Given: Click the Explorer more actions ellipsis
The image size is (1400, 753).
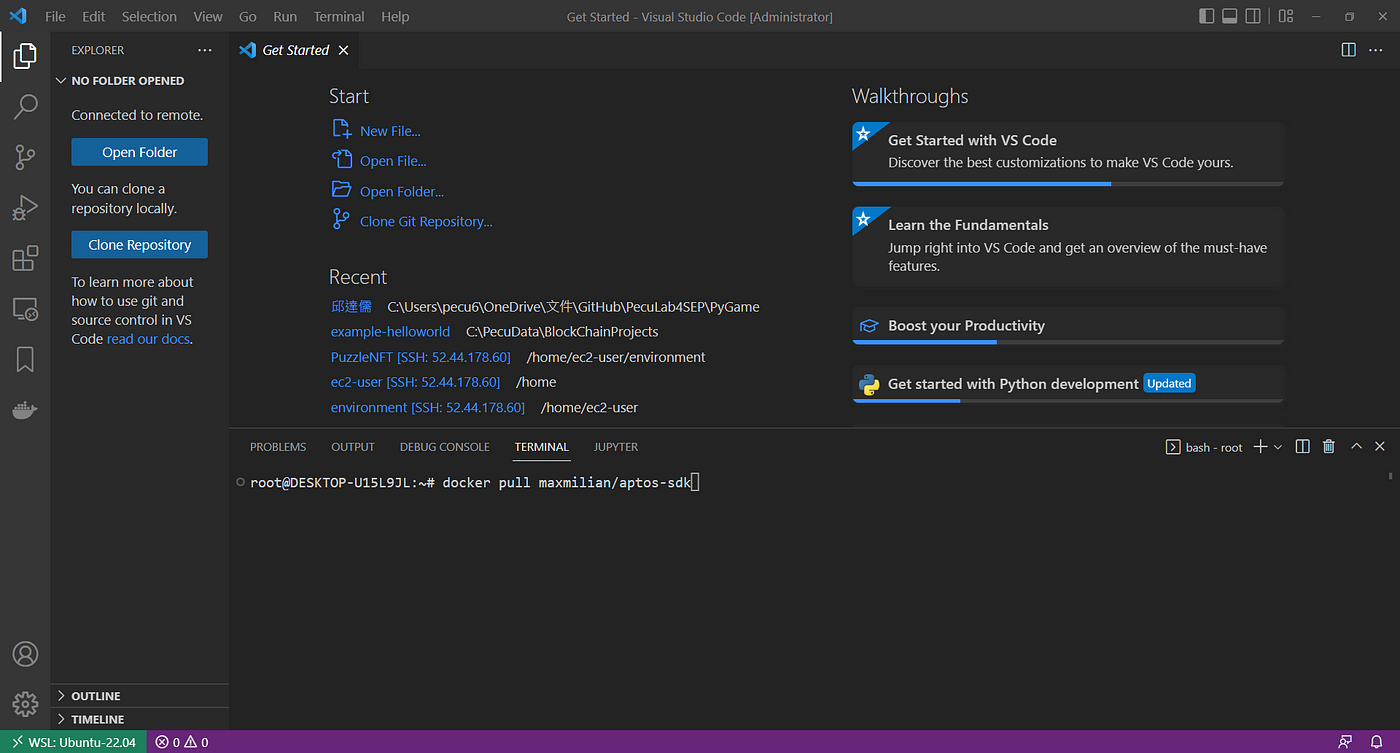Looking at the screenshot, I should click(x=205, y=50).
